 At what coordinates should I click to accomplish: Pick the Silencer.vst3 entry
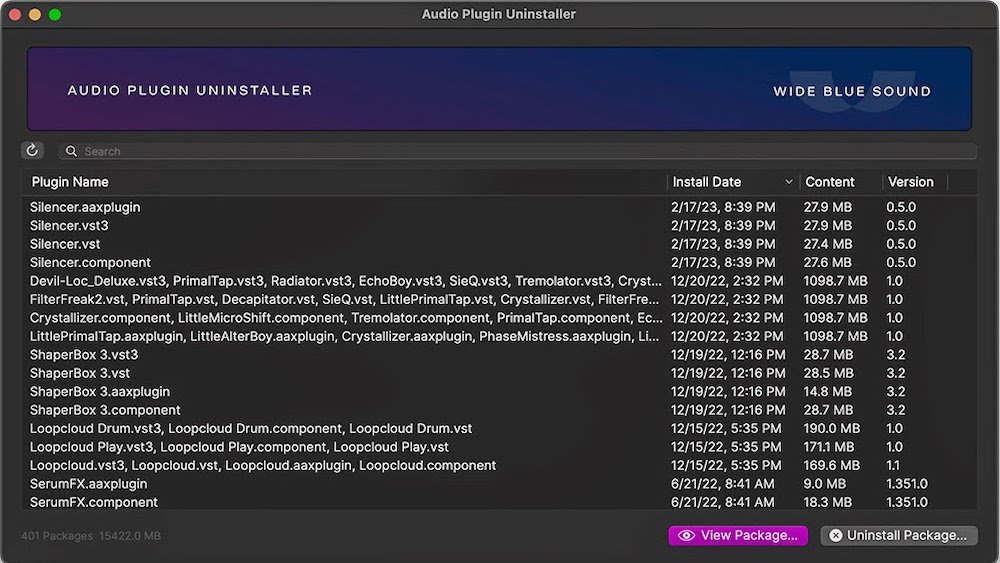coord(69,226)
